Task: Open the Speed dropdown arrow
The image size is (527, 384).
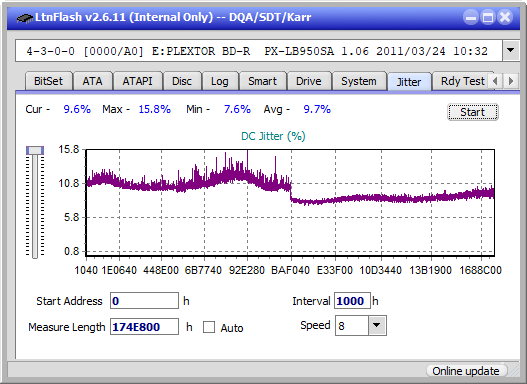Action: [377, 325]
